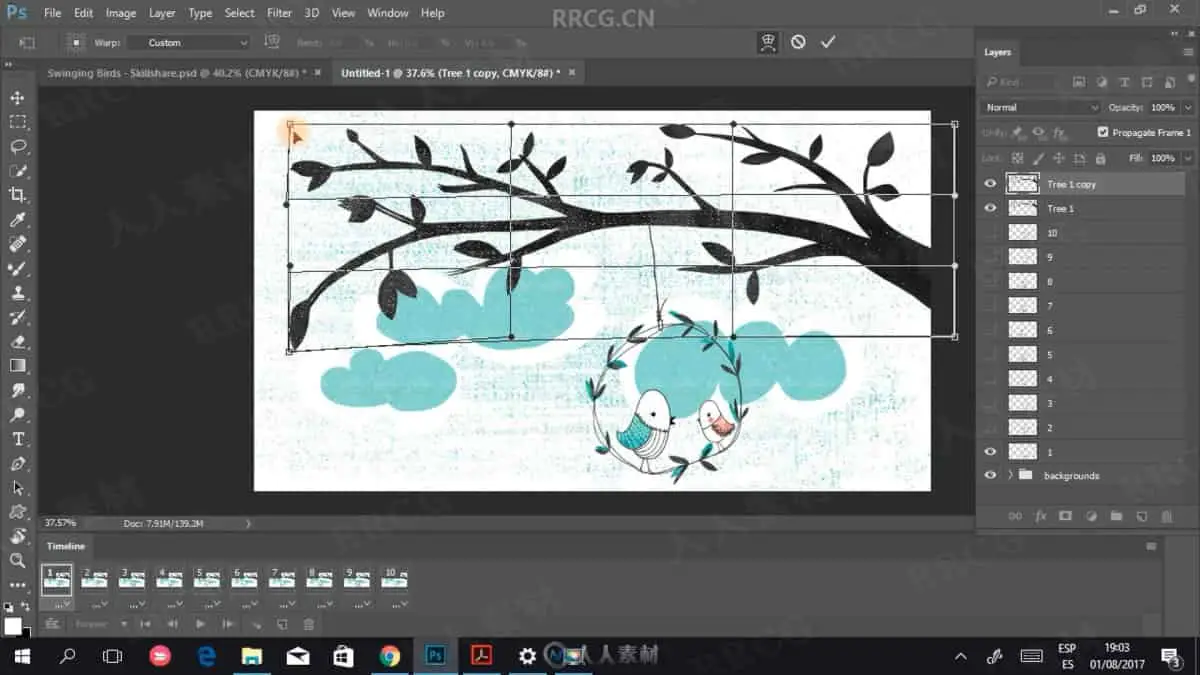Delete selected frame in Timeline
This screenshot has height=675, width=1200.
[308, 624]
